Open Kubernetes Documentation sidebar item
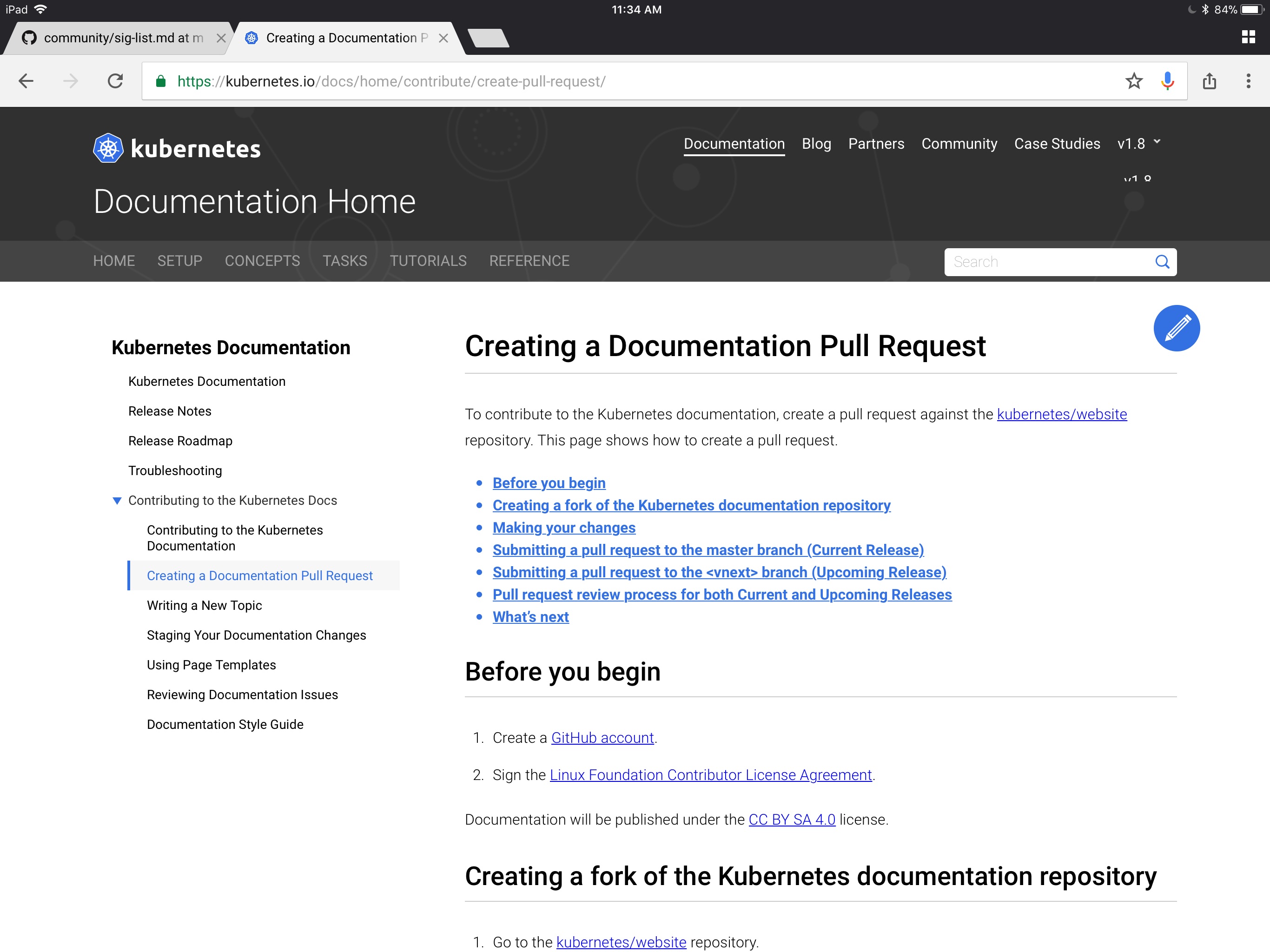The height and width of the screenshot is (952, 1270). coord(207,381)
